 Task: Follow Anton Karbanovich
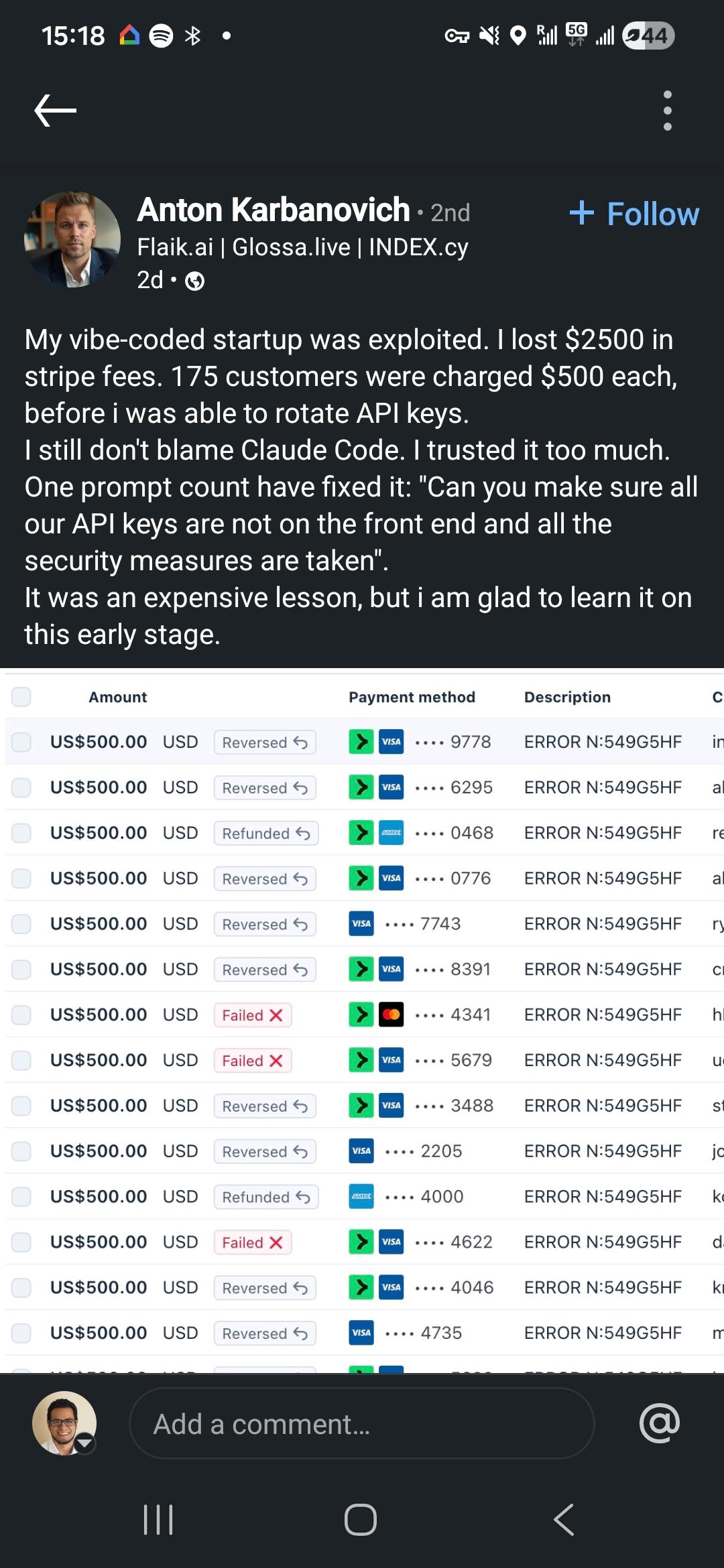pyautogui.click(x=634, y=214)
